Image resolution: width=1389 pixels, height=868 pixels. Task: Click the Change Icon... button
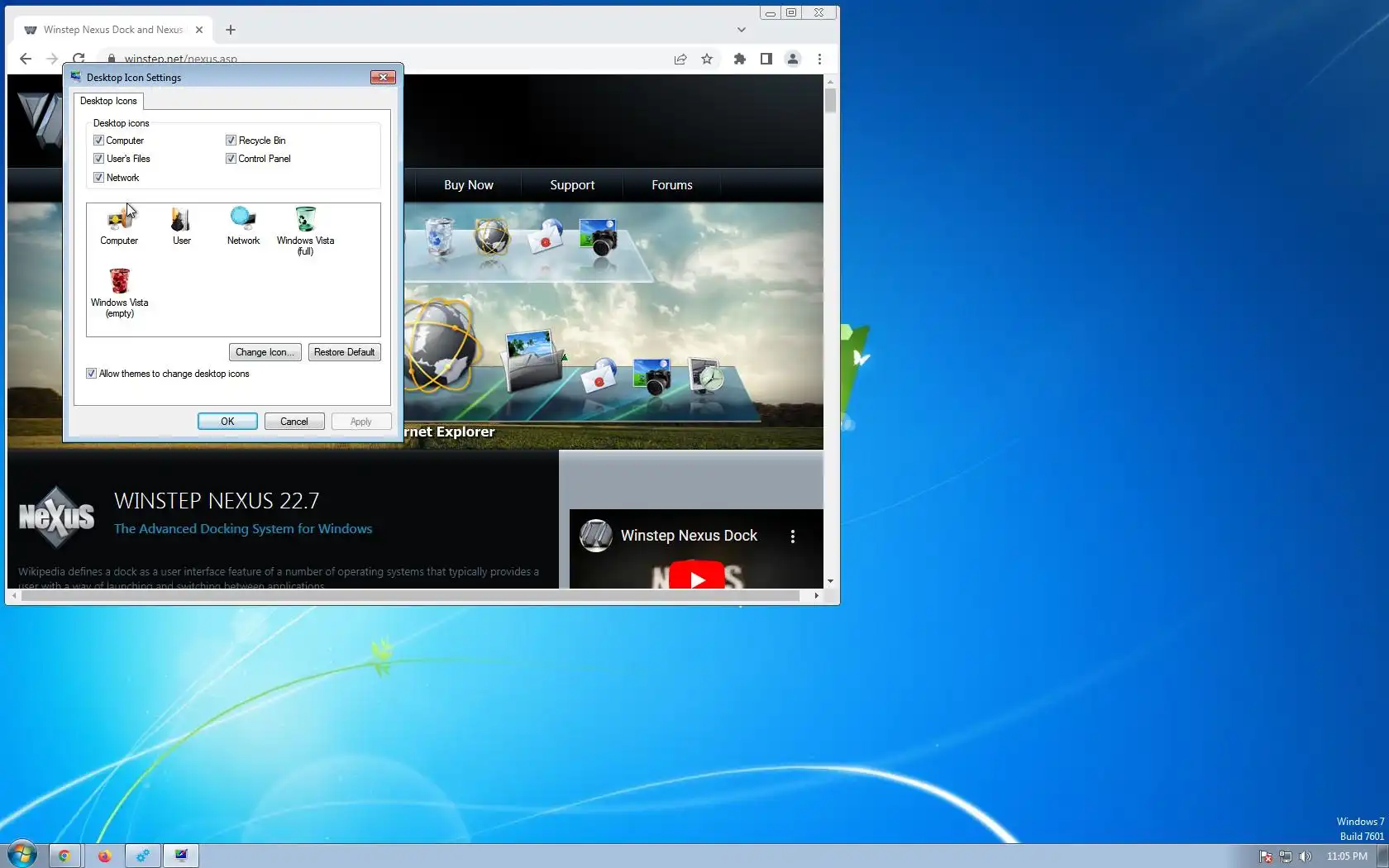click(265, 352)
